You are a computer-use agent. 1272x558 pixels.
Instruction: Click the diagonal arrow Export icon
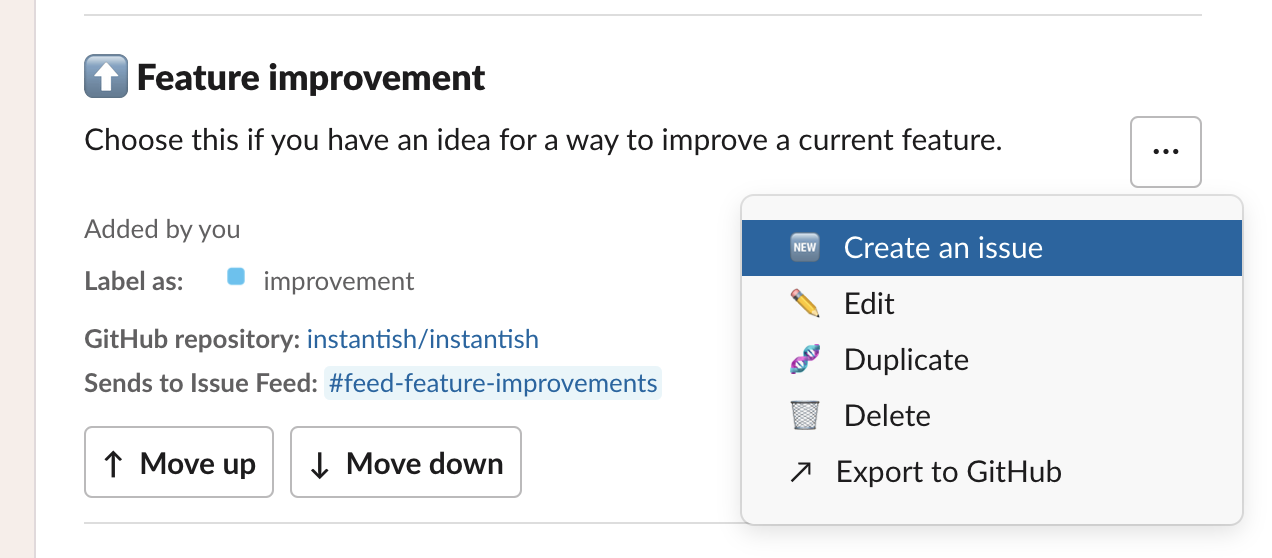(800, 472)
